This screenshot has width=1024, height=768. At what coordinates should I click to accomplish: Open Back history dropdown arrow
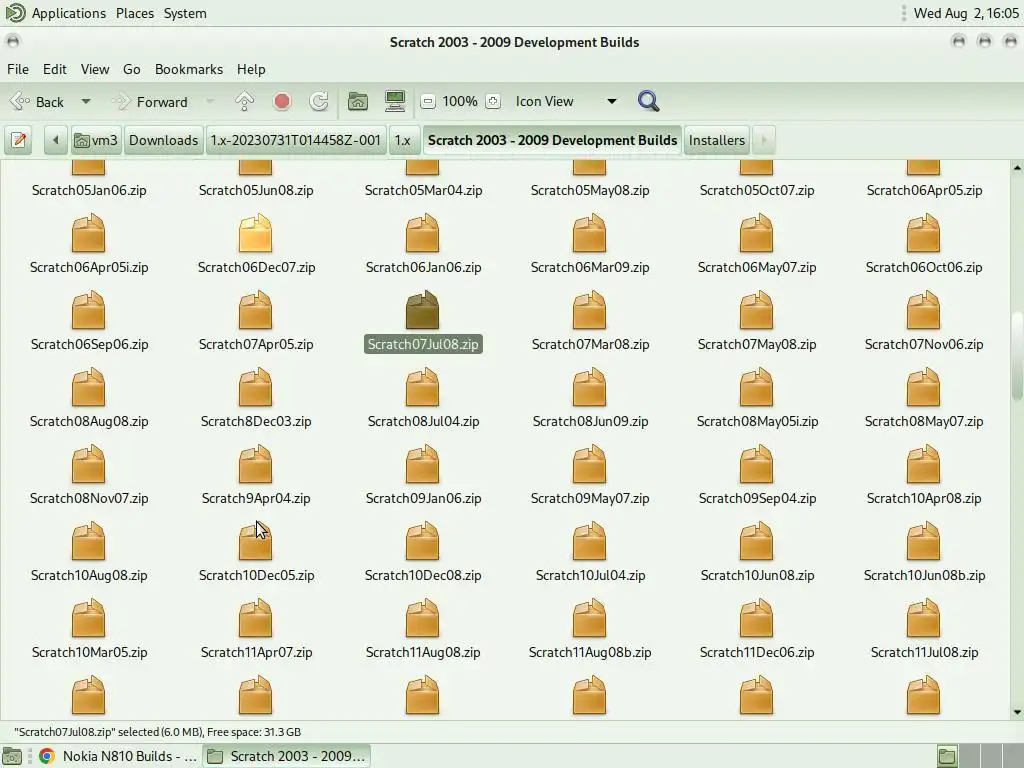pyautogui.click(x=86, y=102)
